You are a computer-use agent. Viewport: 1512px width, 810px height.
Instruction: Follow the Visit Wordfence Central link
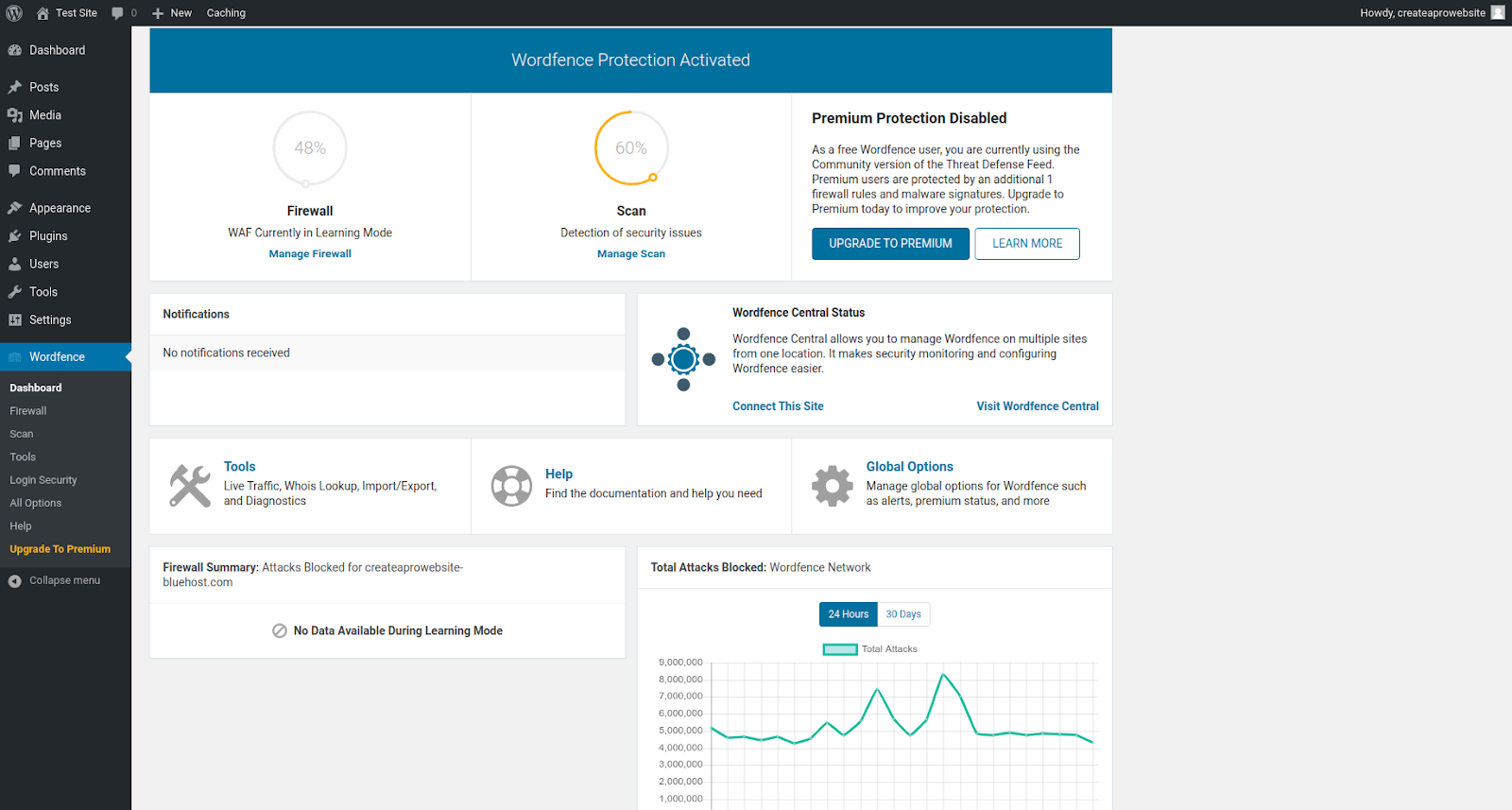[x=1038, y=406]
